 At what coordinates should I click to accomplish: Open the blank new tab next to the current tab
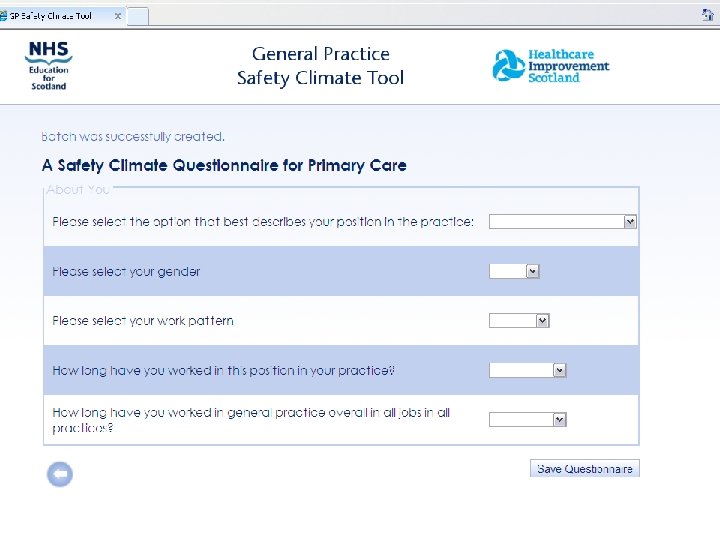(x=137, y=16)
